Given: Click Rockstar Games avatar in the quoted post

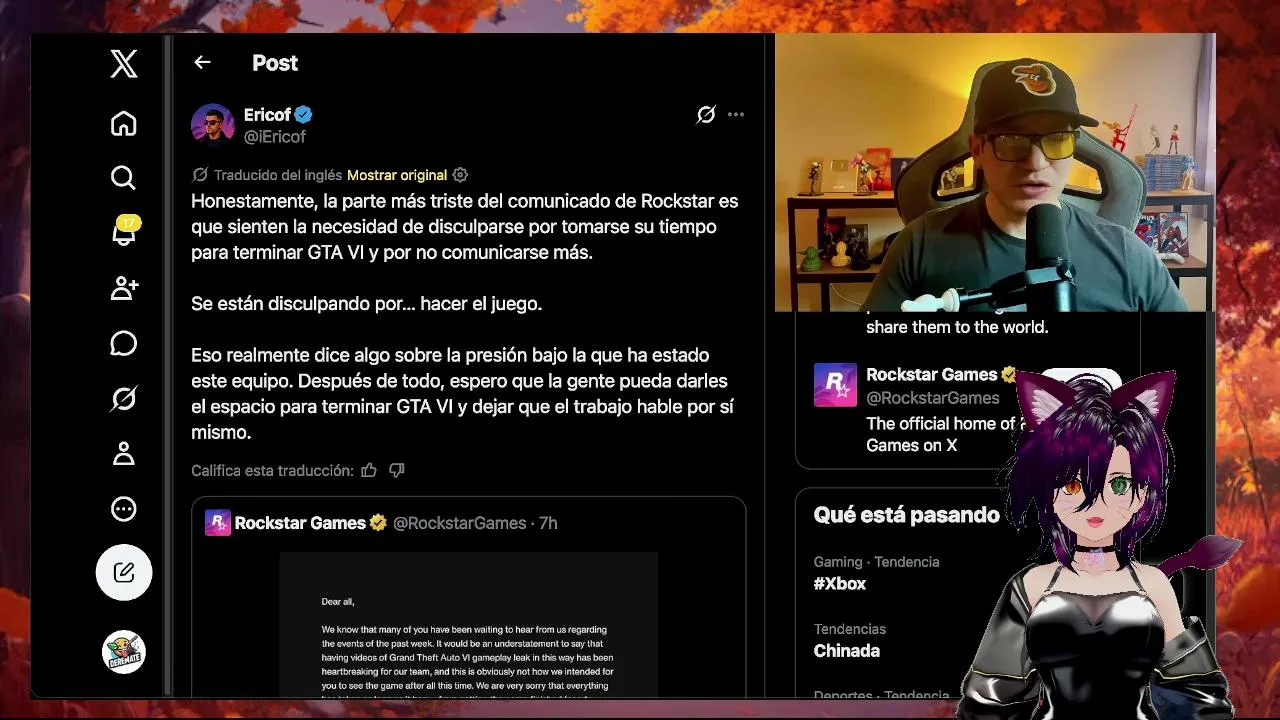Looking at the screenshot, I should (218, 523).
